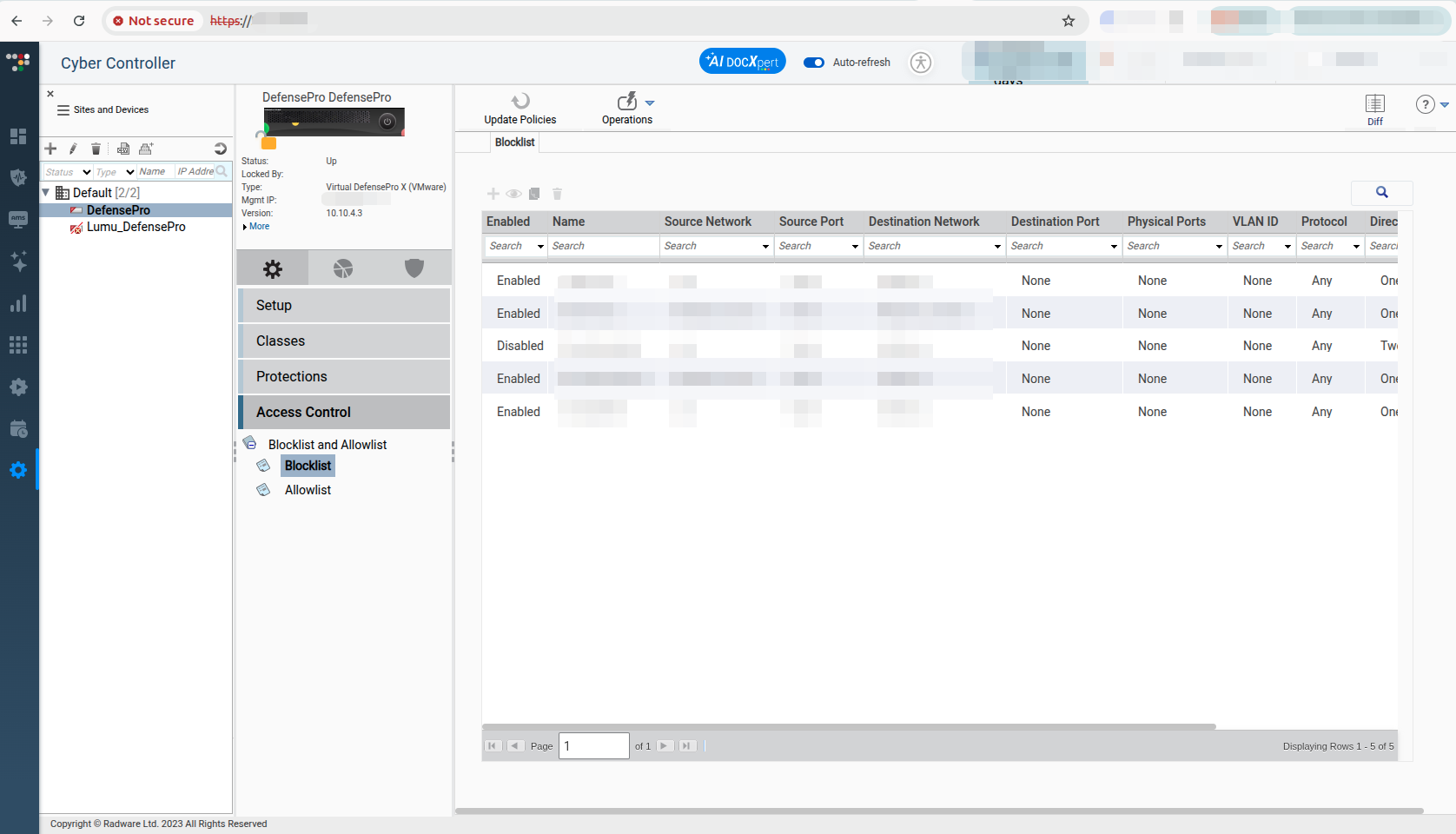The image size is (1456, 834).
Task: Toggle the Auto-refresh switch
Action: [x=814, y=63]
